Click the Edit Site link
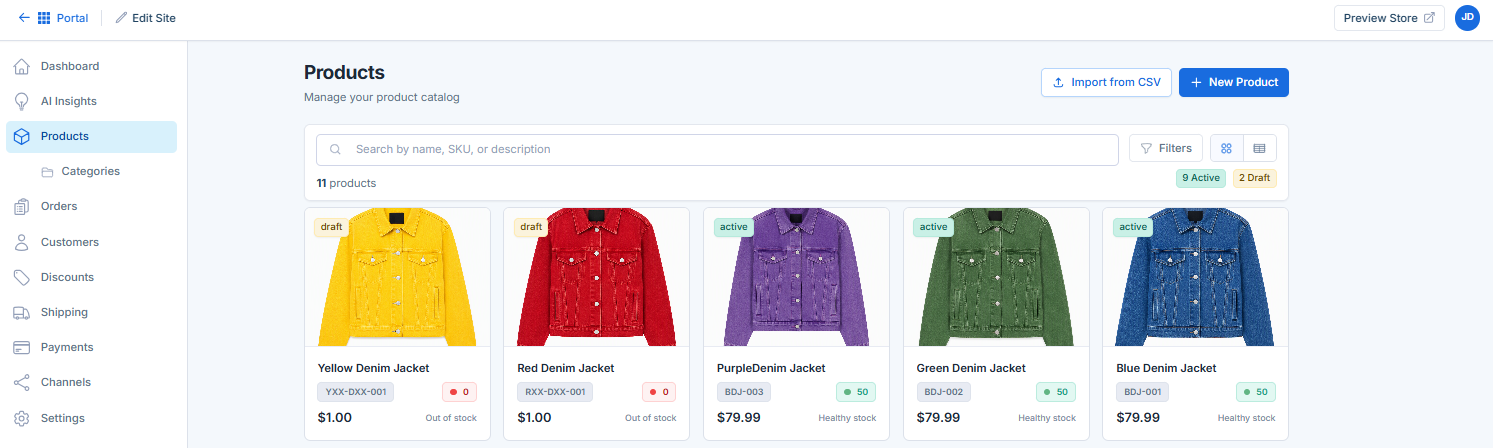This screenshot has height=448, width=1493. click(x=145, y=18)
